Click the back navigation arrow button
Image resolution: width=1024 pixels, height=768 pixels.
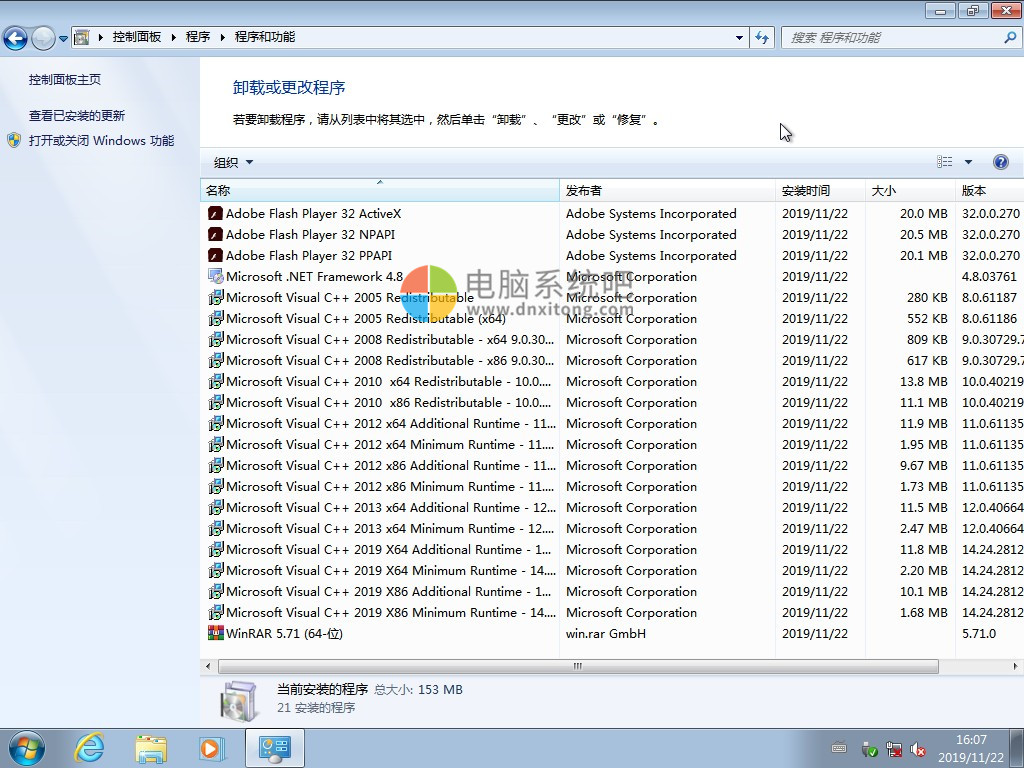(x=15, y=38)
